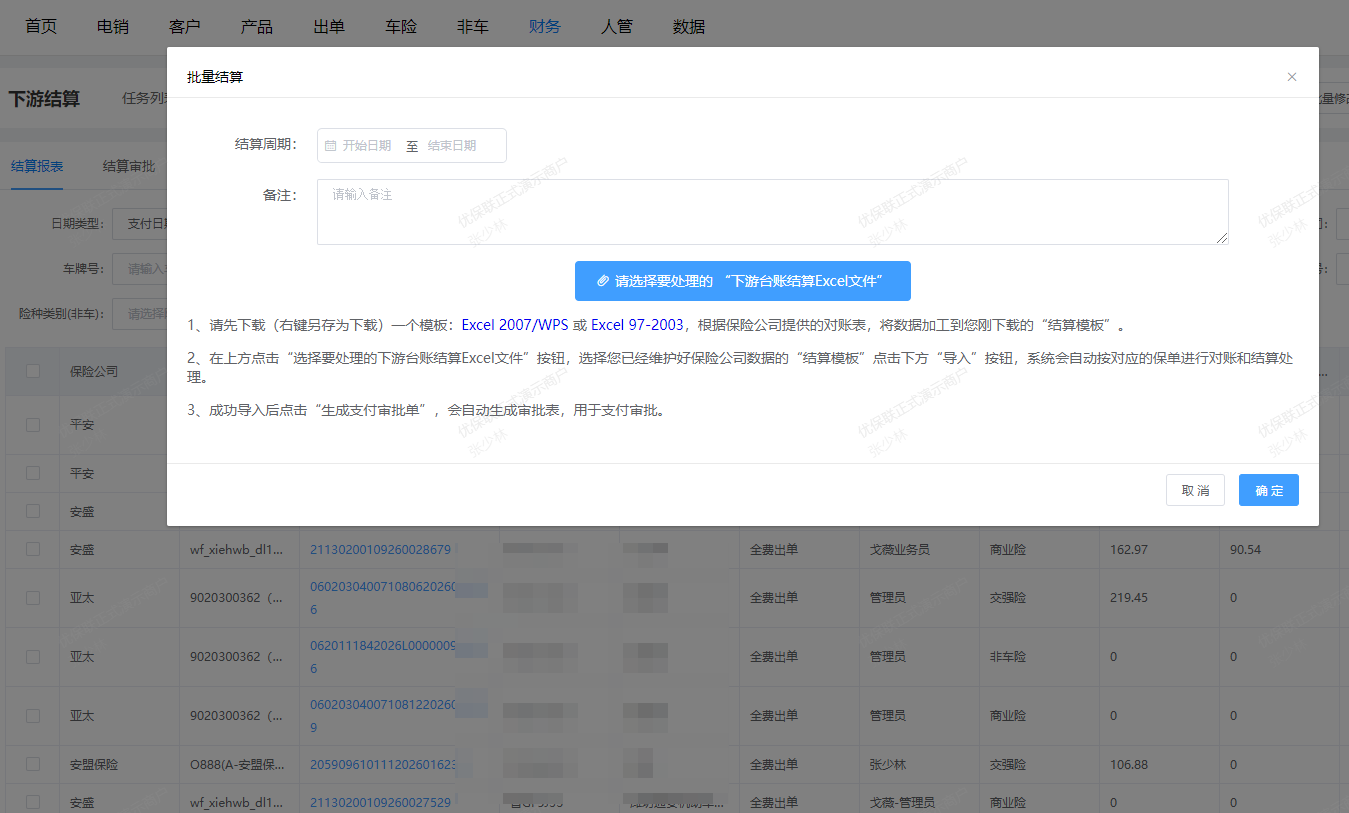
Task: Open the 人管 top menu
Action: point(617,27)
